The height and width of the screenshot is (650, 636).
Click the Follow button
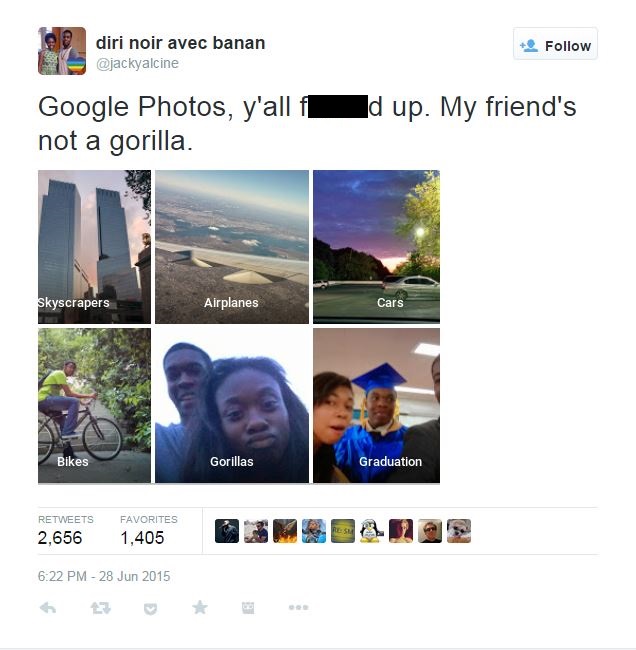pos(555,44)
